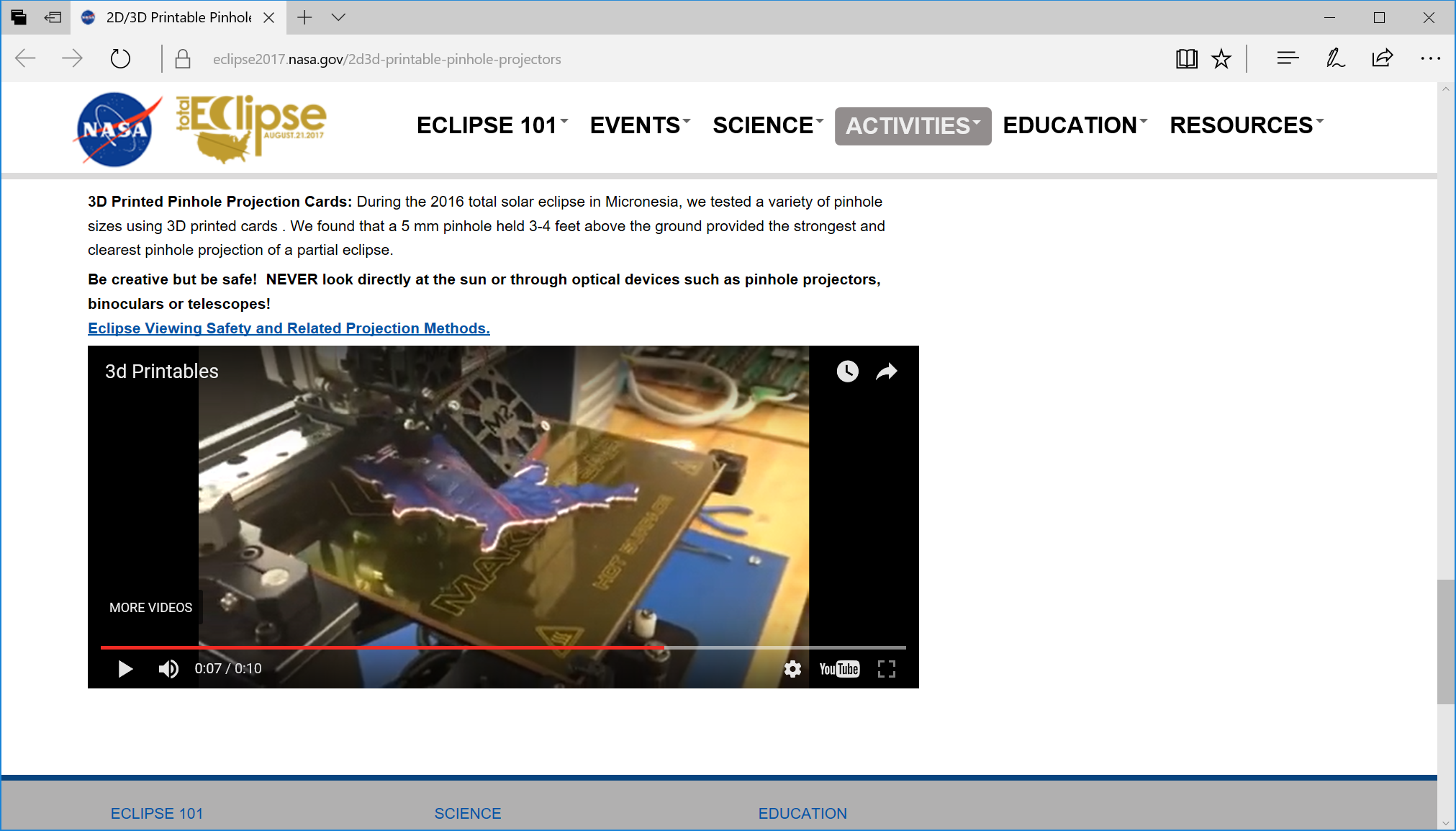Mute the video with the speaker icon

[168, 669]
